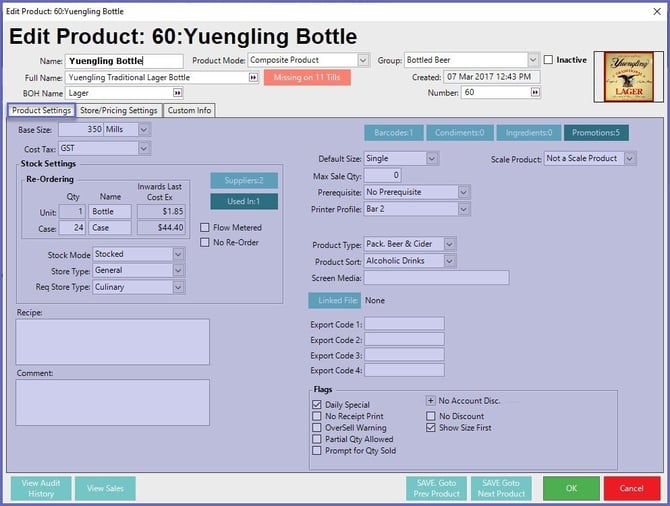670x506 pixels.
Task: Click the green OK button
Action: (570, 488)
